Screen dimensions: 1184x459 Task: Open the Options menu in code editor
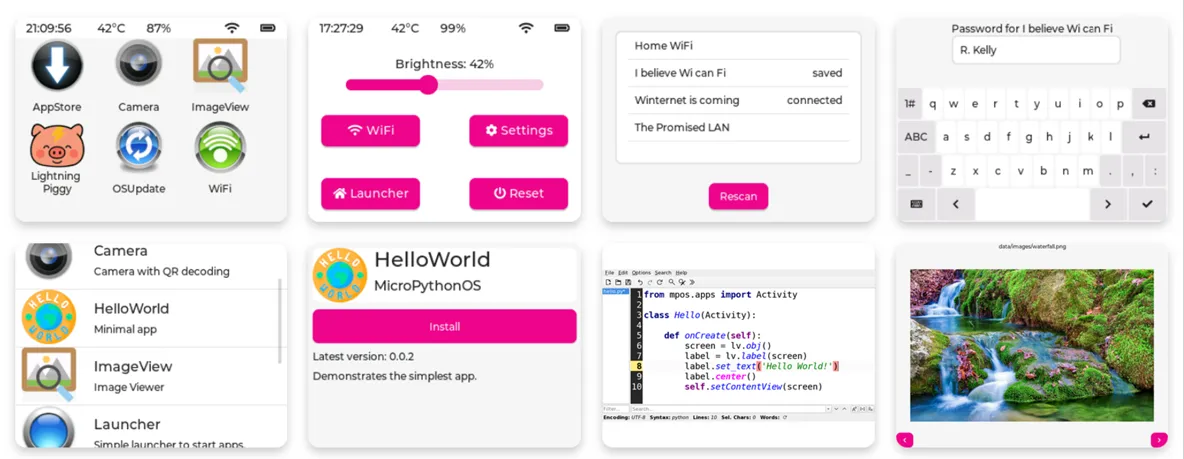[x=640, y=273]
